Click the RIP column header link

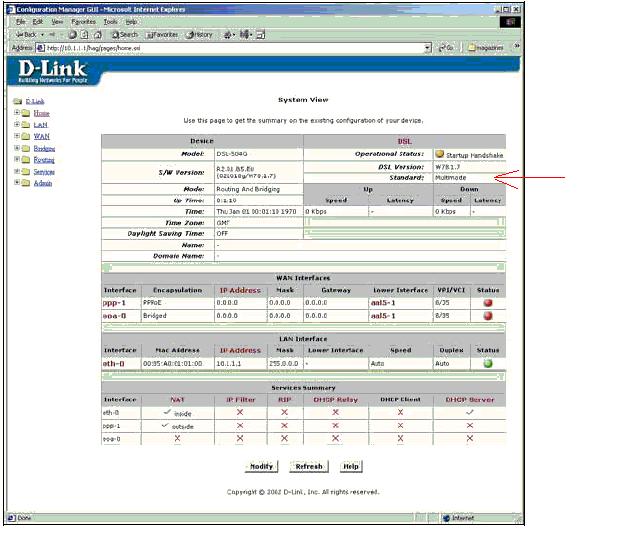tap(285, 400)
